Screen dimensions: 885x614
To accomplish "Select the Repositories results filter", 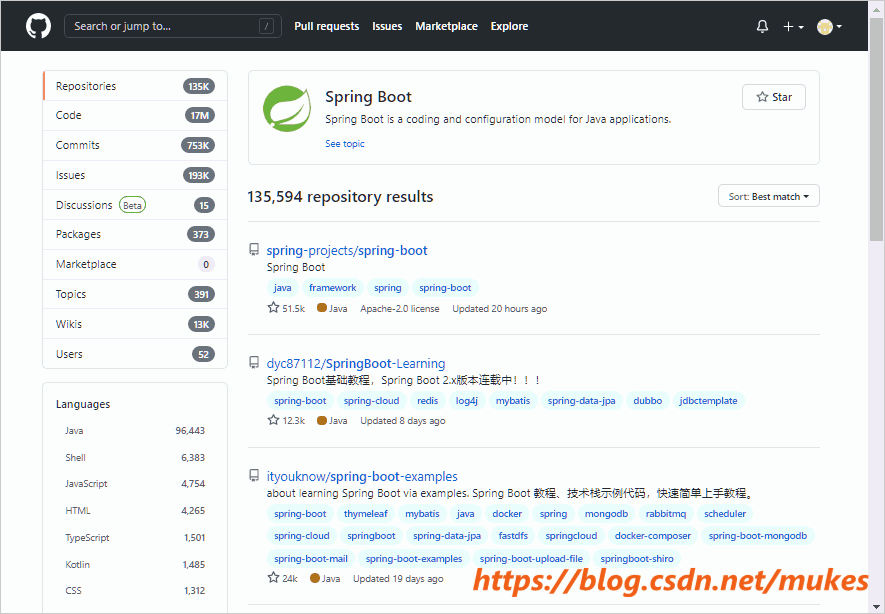I will click(x=135, y=86).
